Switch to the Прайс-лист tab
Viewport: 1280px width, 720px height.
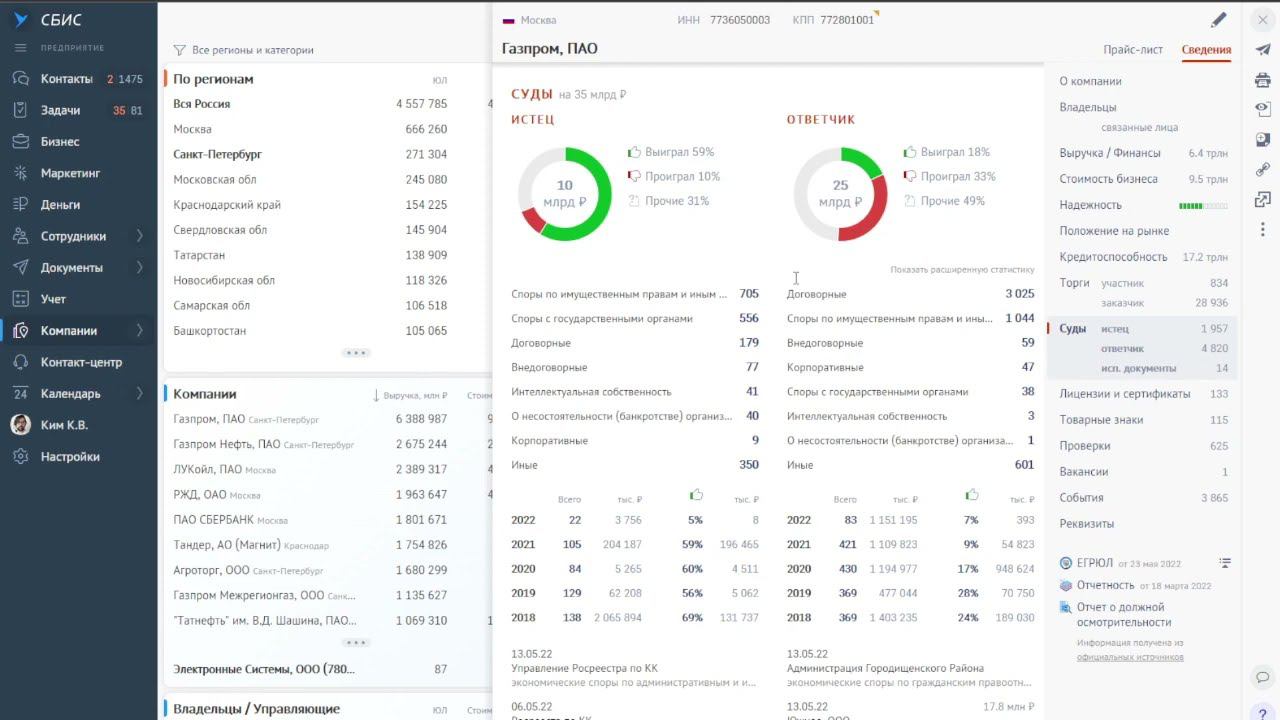[1133, 49]
